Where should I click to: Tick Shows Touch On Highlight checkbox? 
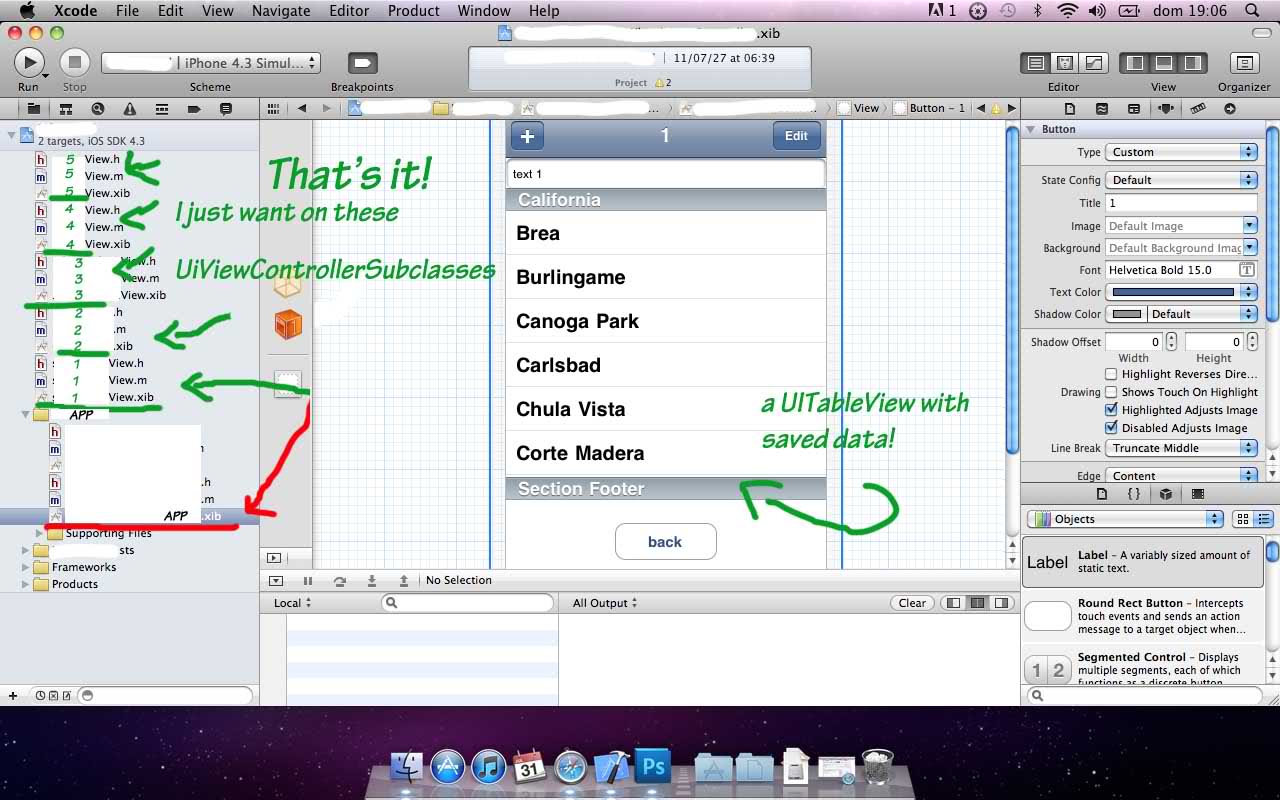coord(1111,392)
